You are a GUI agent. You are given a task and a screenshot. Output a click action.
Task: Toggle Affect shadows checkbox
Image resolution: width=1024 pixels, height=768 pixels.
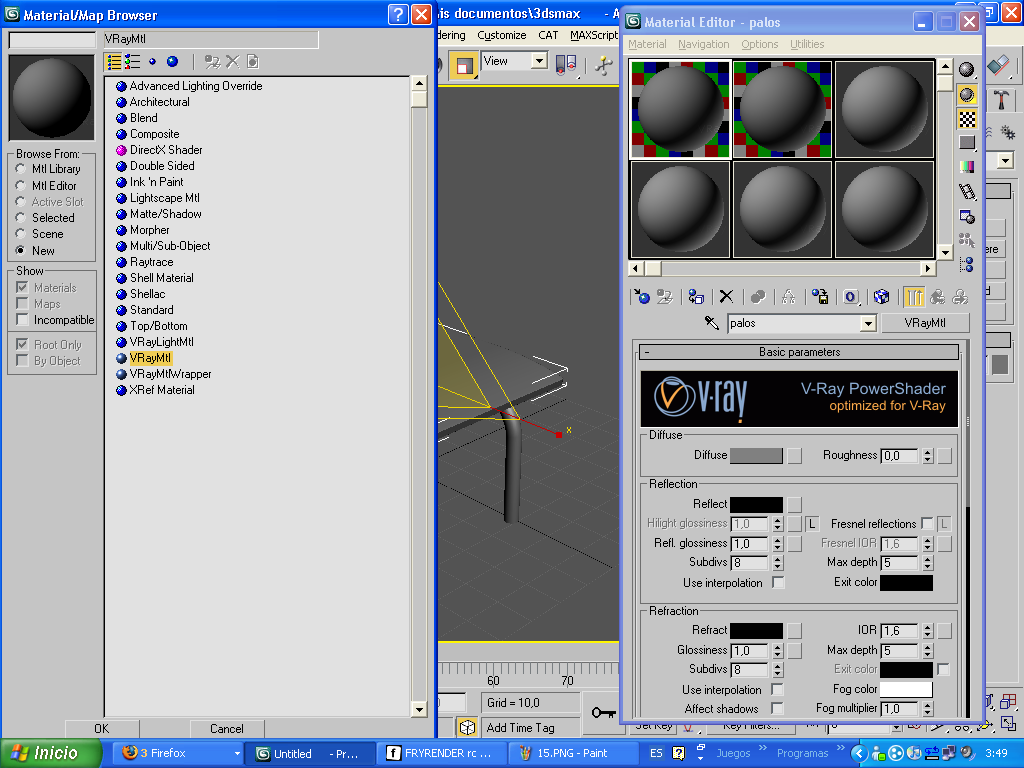click(x=777, y=708)
